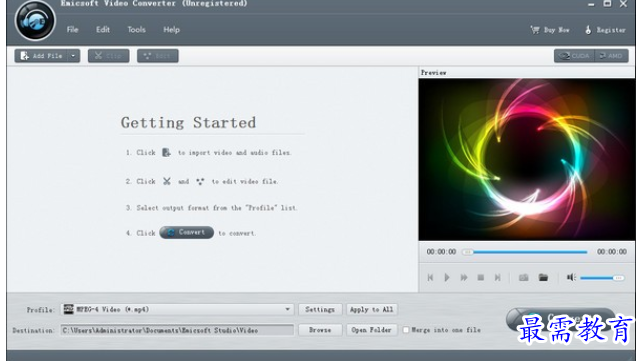The image size is (641, 361).
Task: Jump to previous track in preview
Action: (x=430, y=278)
